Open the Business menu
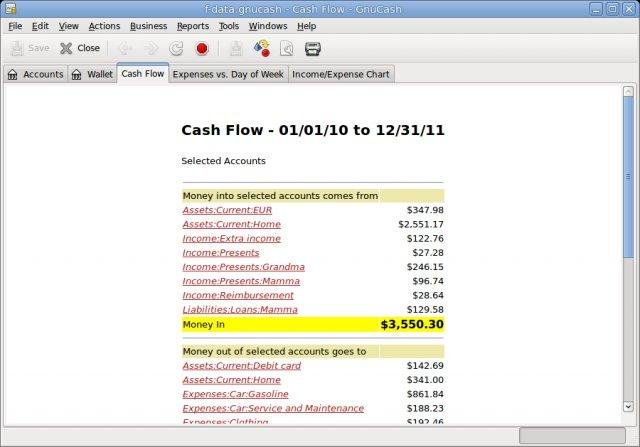The height and width of the screenshot is (447, 640). [148, 26]
